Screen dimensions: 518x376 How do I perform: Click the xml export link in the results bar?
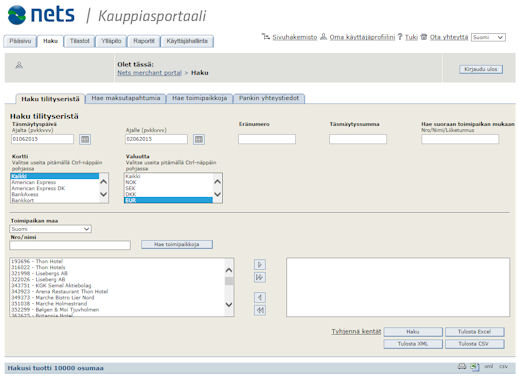coord(489,367)
